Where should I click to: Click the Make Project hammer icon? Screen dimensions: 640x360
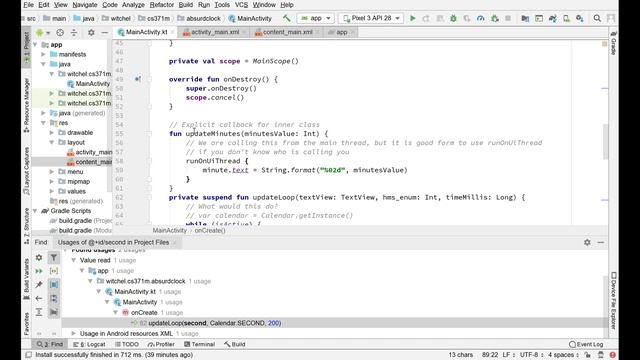[x=287, y=18]
